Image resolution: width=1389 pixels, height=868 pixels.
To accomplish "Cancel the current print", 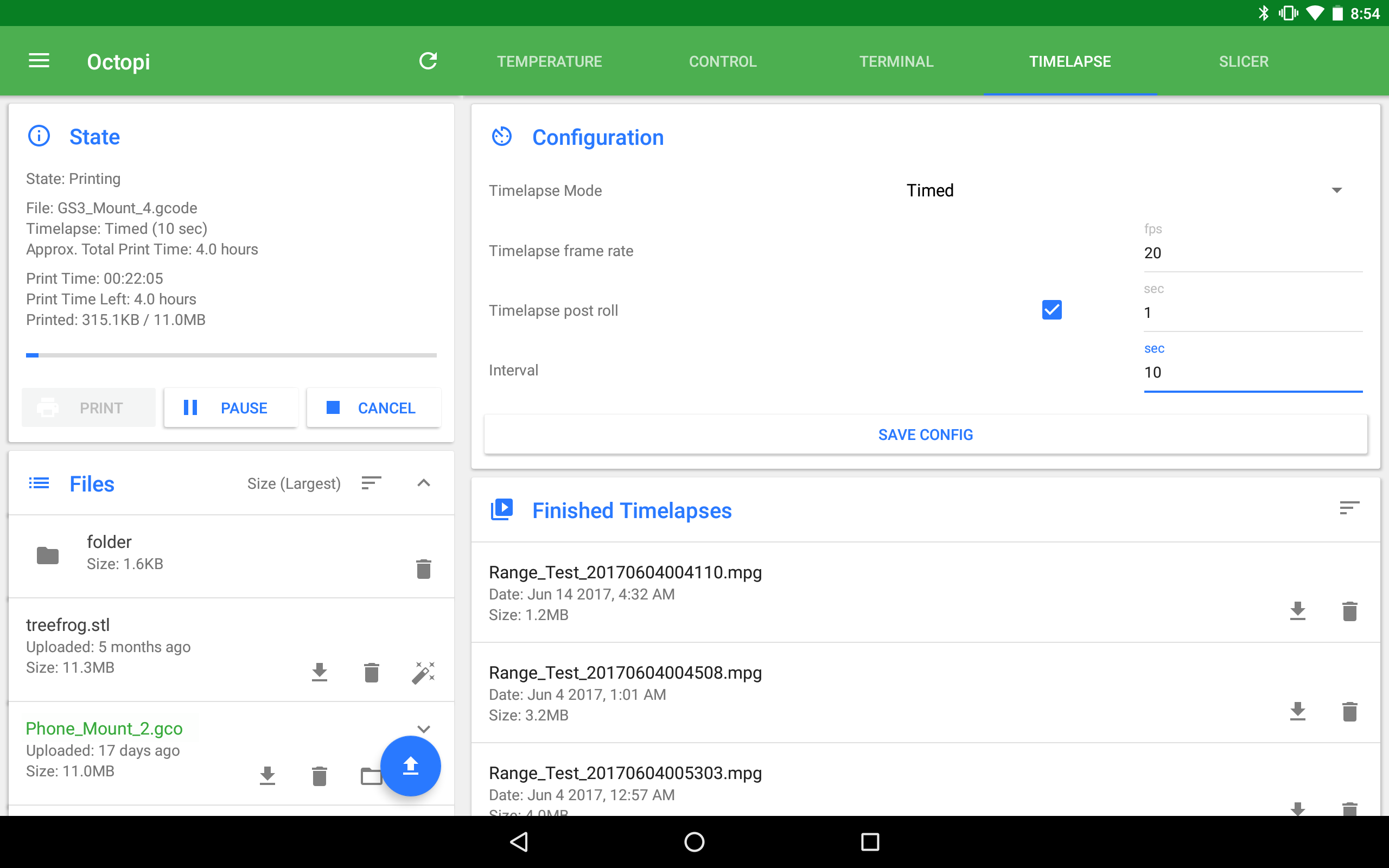I will (x=374, y=407).
